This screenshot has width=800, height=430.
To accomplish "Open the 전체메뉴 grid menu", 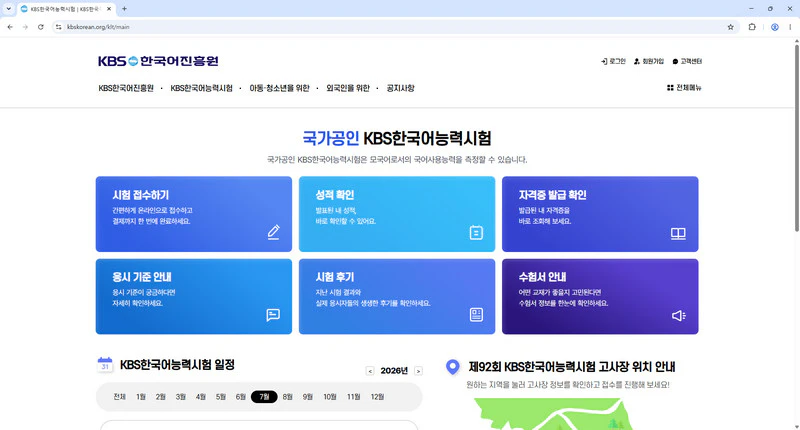I will click(x=684, y=88).
